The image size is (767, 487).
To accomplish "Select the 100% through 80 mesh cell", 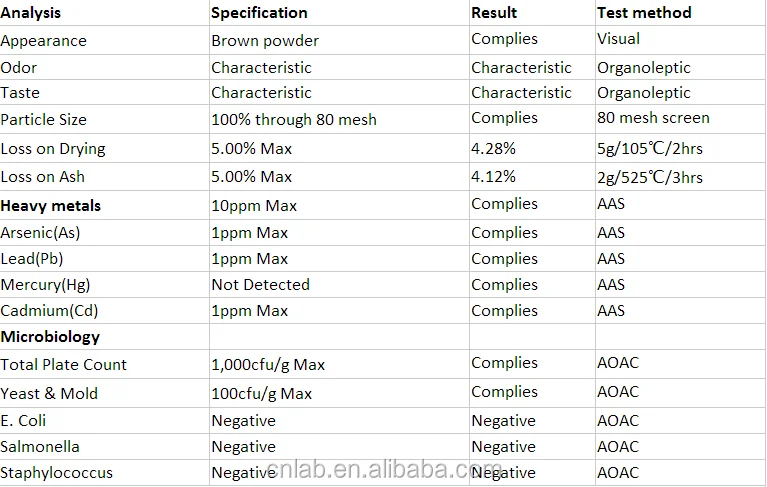I will [x=339, y=119].
